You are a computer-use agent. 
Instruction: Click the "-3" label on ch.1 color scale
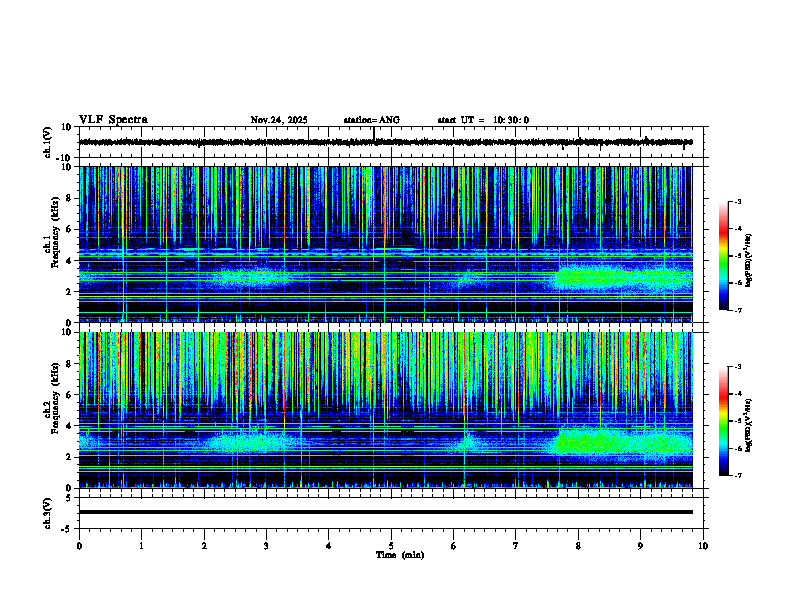(x=737, y=201)
